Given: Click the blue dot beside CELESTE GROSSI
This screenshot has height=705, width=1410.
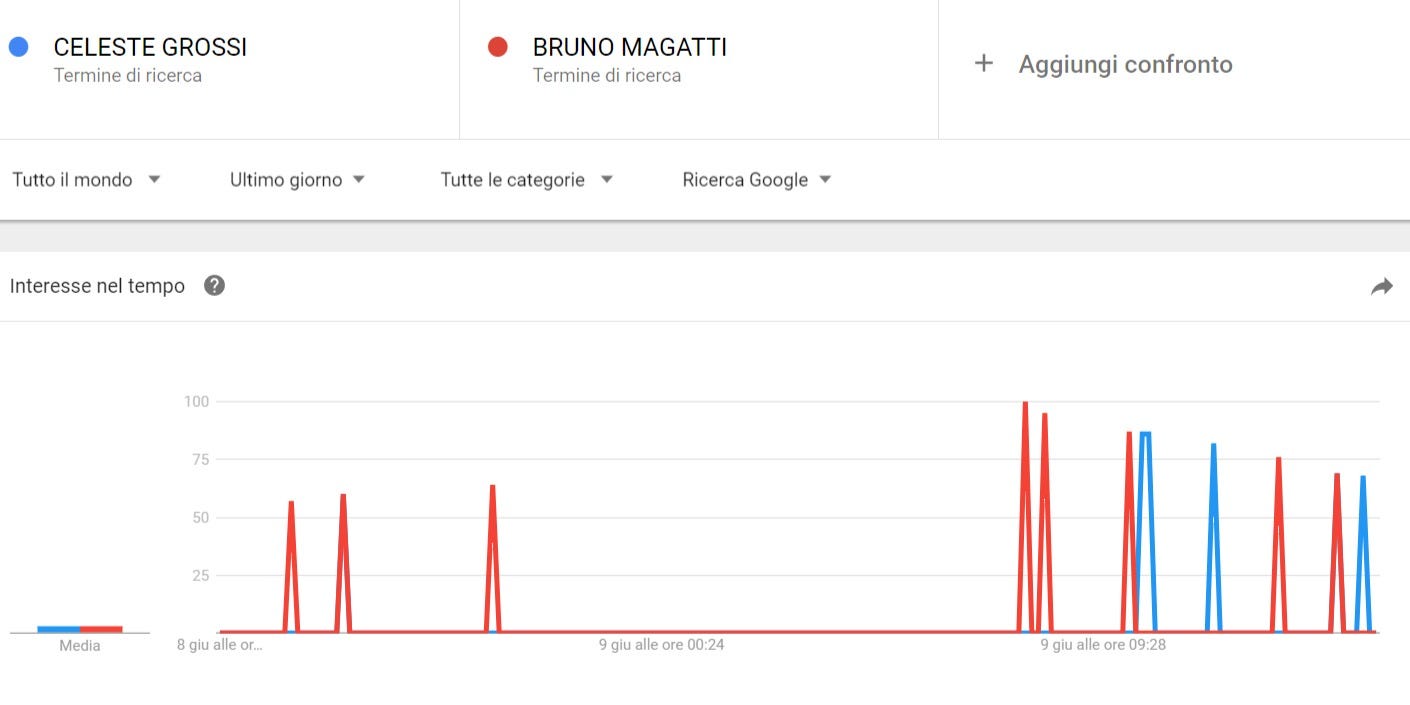Looking at the screenshot, I should pos(18,46).
